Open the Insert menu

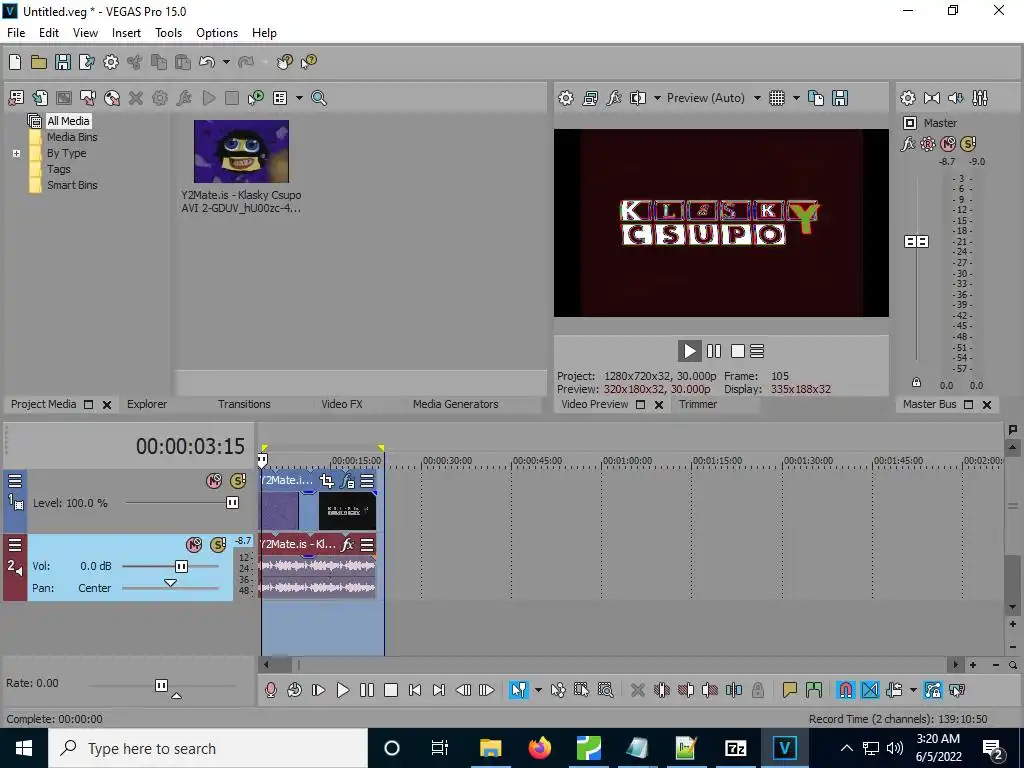click(x=126, y=33)
